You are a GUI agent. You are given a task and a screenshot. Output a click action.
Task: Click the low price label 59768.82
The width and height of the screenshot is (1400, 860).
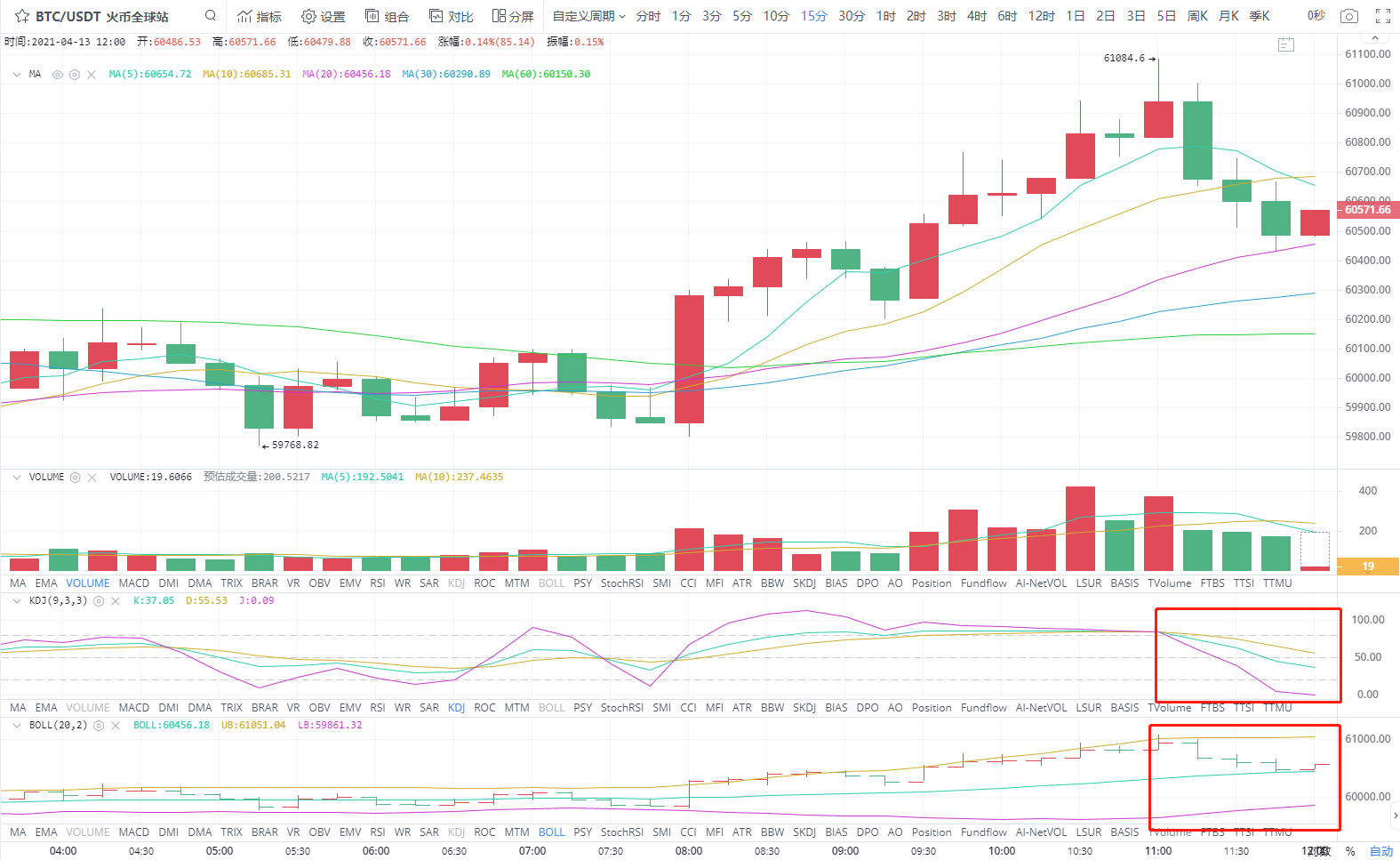point(295,445)
